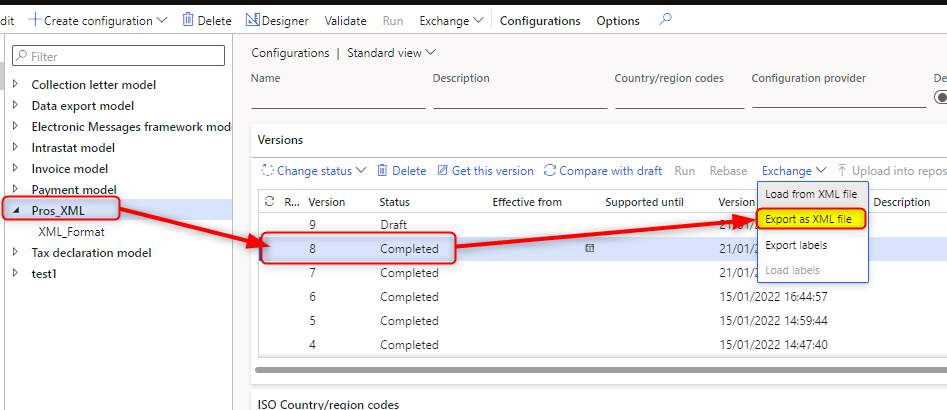Click the search magnifier icon in toolbar

pos(666,20)
